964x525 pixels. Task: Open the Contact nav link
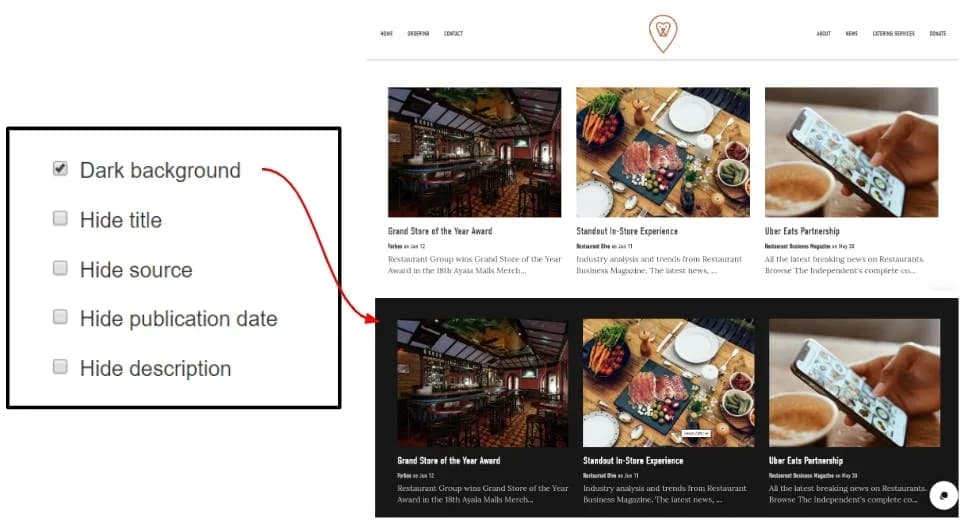pos(453,34)
